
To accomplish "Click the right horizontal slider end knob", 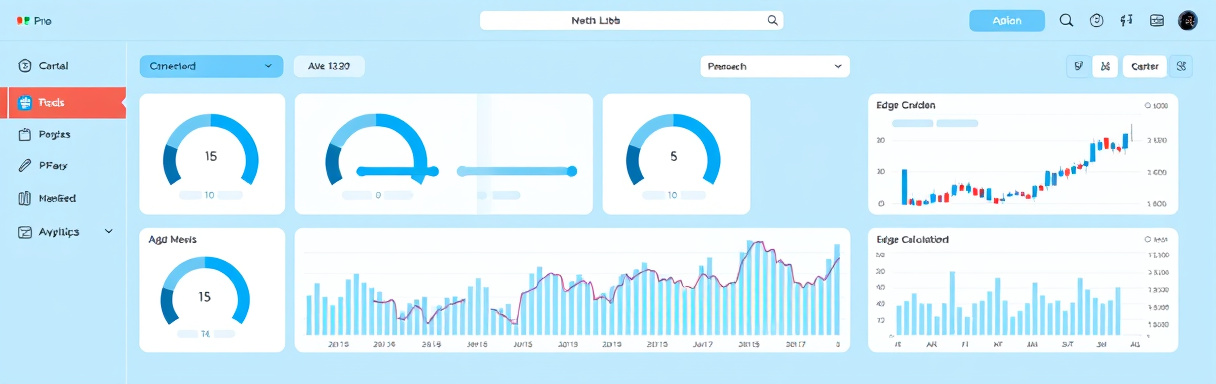I will click(x=572, y=171).
